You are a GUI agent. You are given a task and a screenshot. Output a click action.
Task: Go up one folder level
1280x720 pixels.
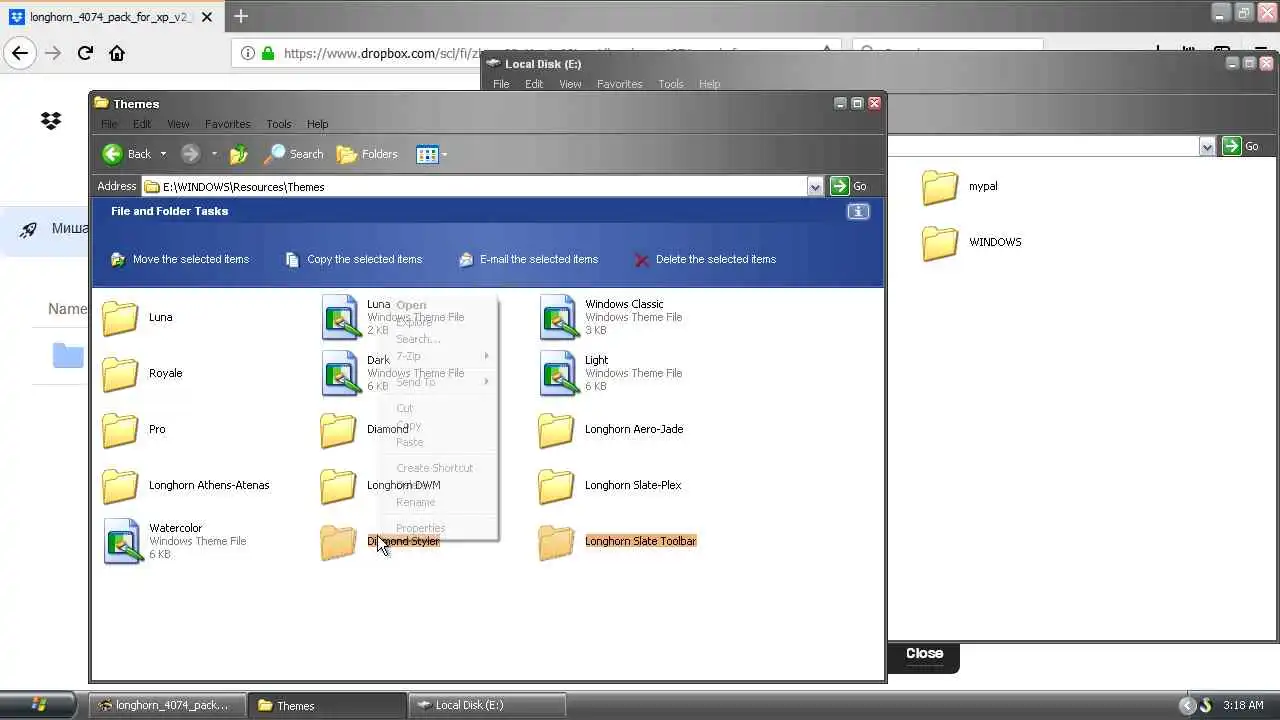click(x=238, y=154)
